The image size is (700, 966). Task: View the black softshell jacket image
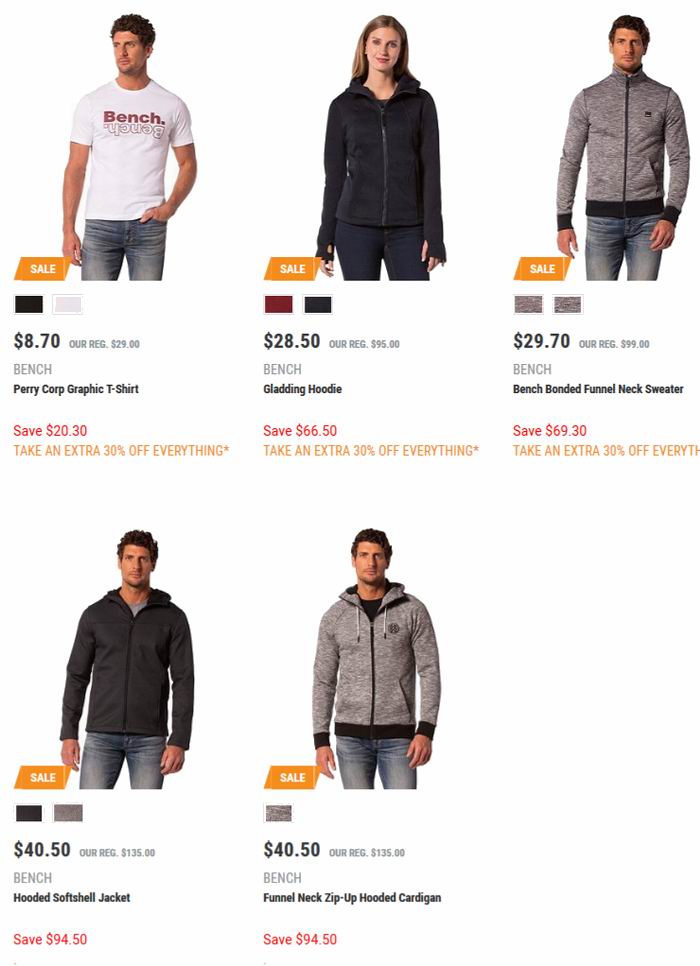128,658
